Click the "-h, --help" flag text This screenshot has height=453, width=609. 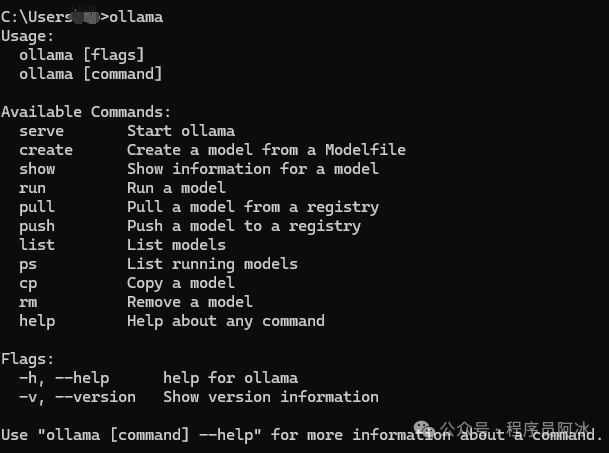pyautogui.click(x=64, y=377)
